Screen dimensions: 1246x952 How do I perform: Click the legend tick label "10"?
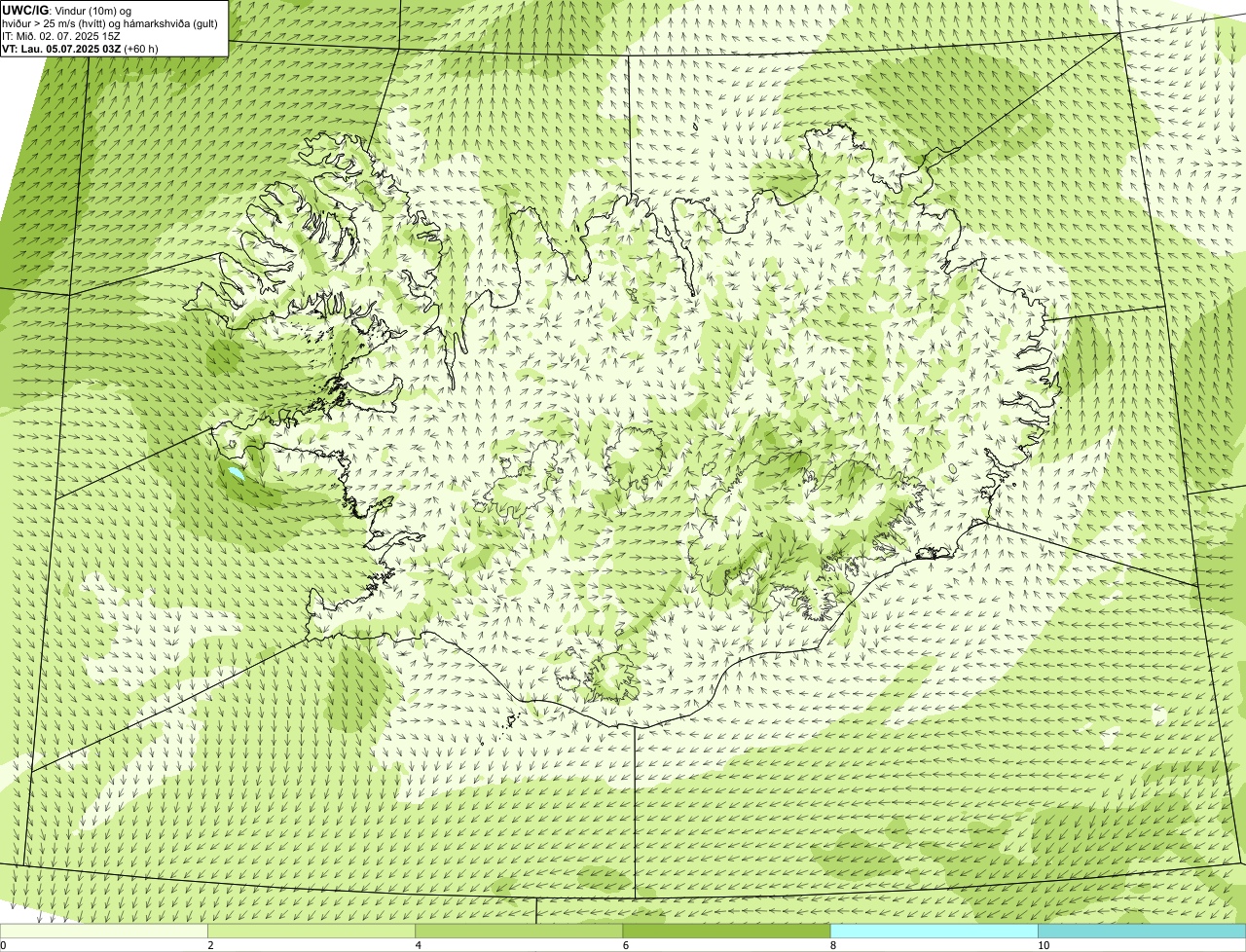tap(1044, 945)
